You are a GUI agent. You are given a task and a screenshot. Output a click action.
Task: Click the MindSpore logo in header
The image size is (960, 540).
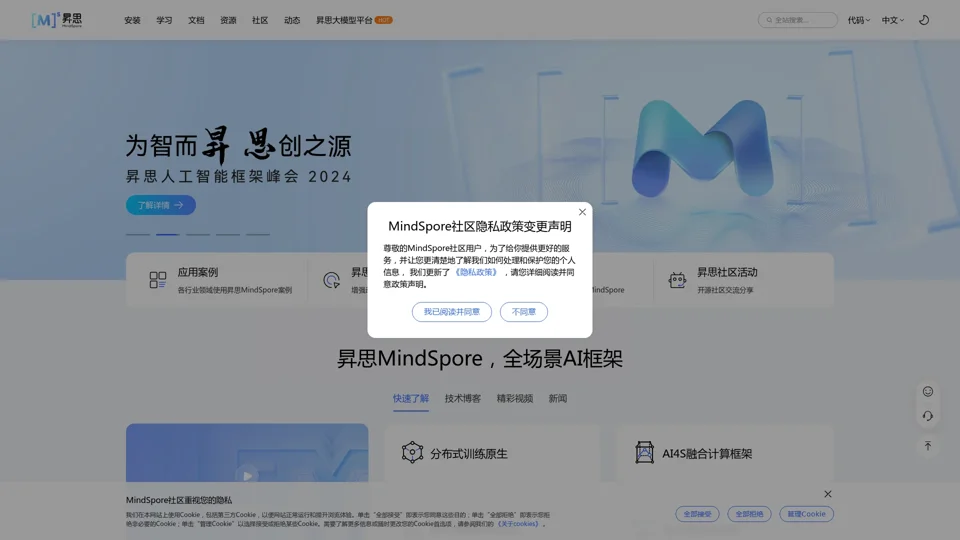point(57,20)
